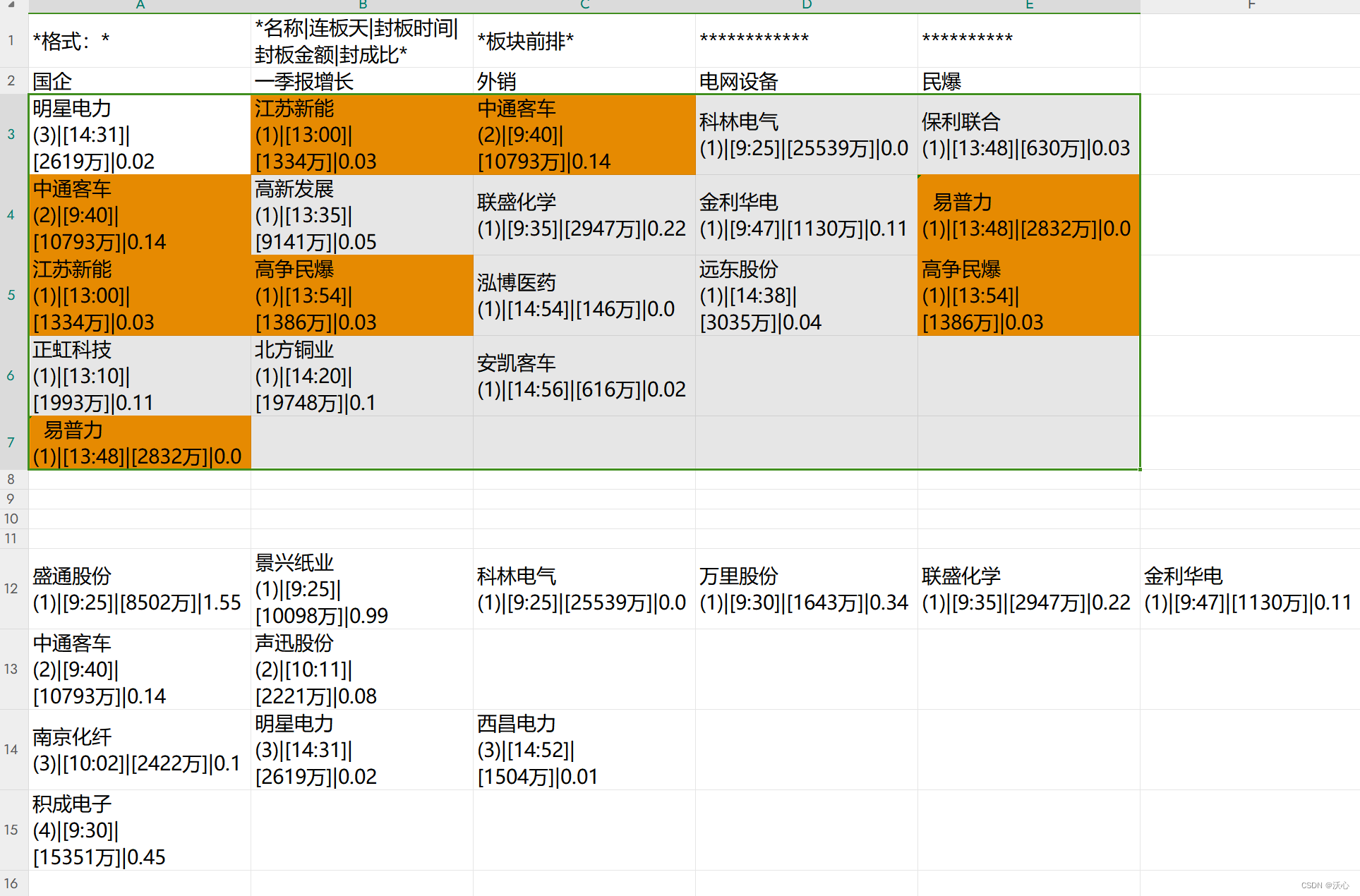Image resolution: width=1360 pixels, height=896 pixels.
Task: Click '金利华电' cell in row 4
Action: pos(807,215)
